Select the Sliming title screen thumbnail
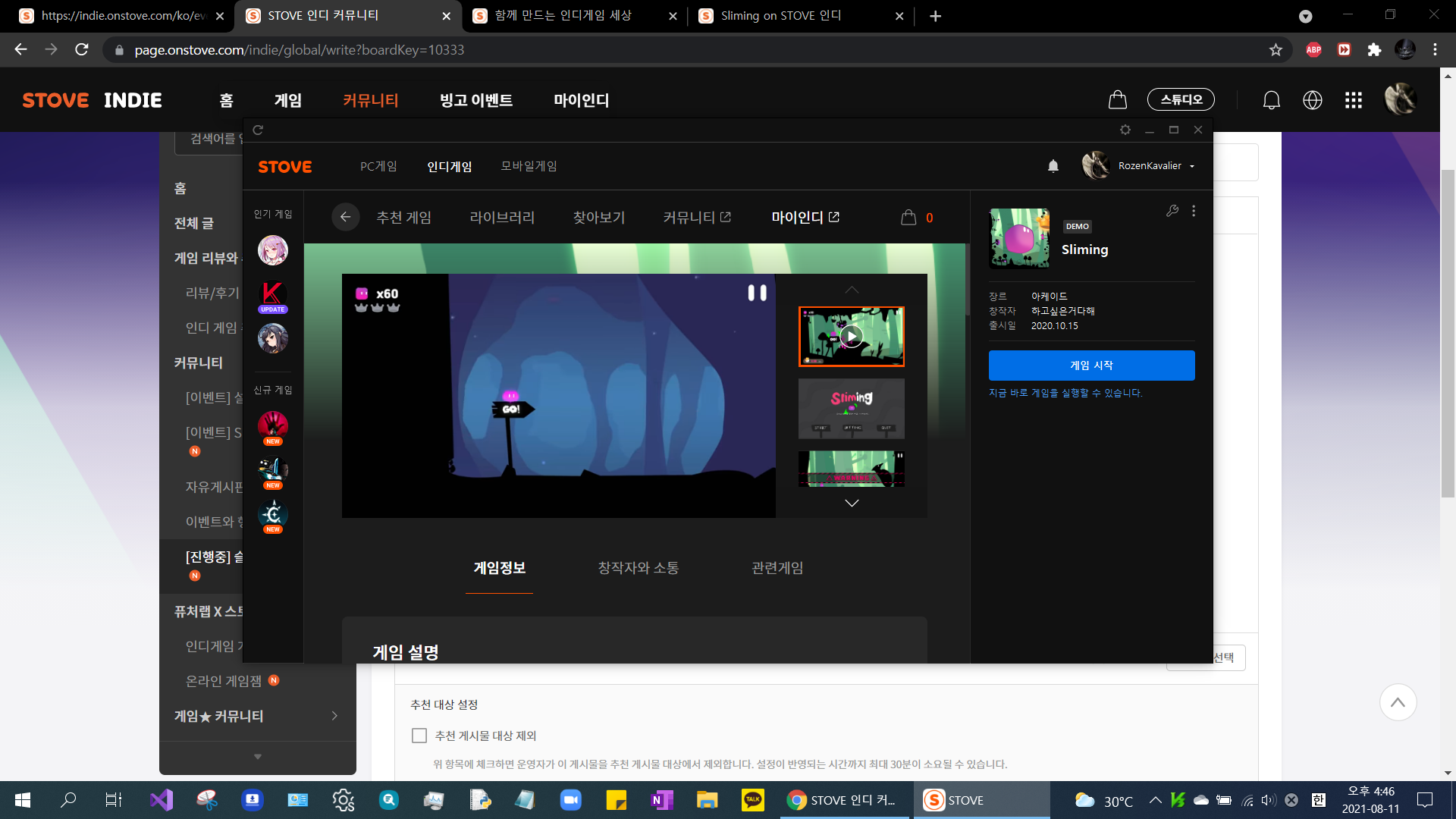The image size is (1456, 819). pos(851,409)
